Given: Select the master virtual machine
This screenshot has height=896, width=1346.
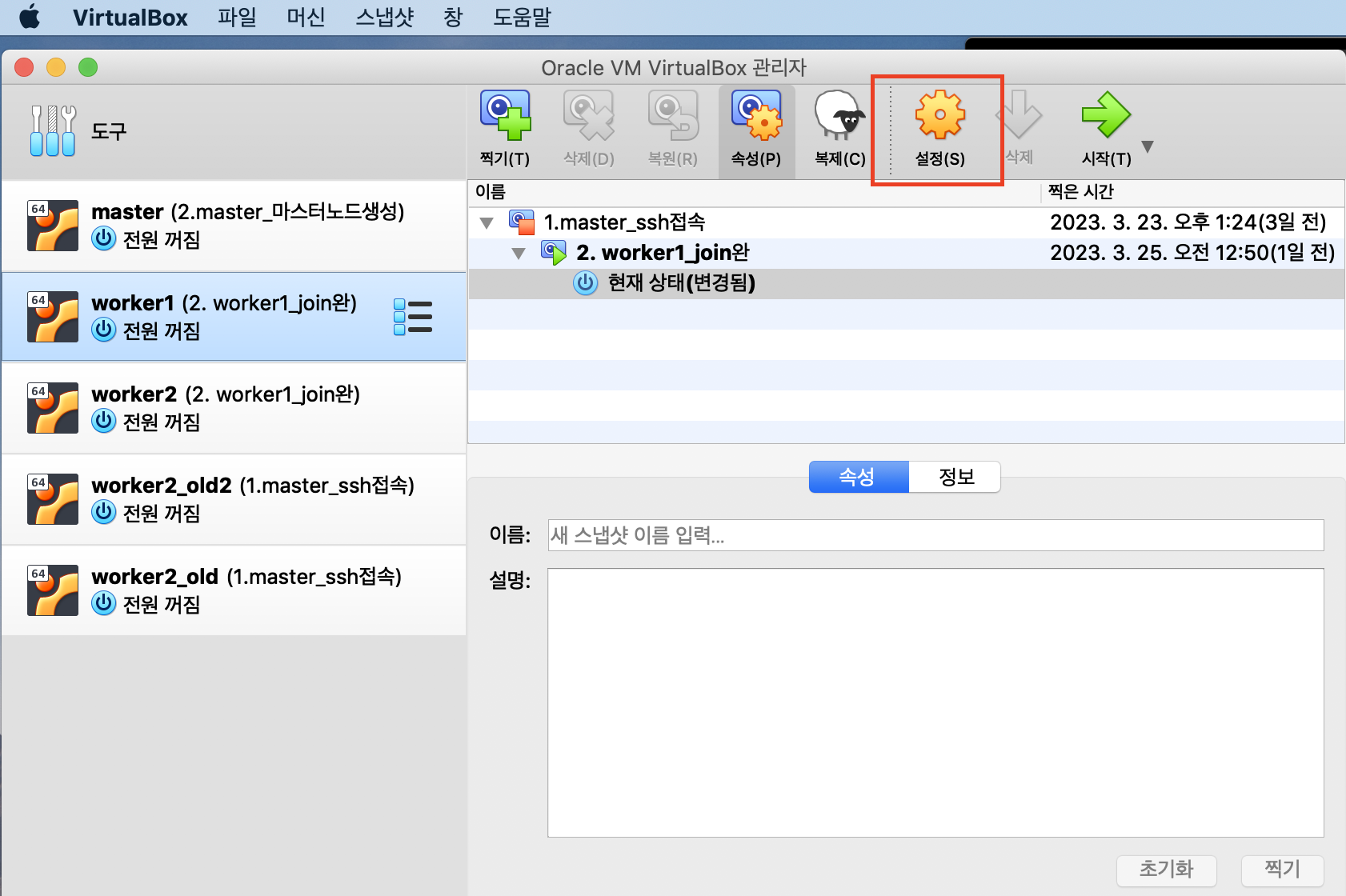Looking at the screenshot, I should [234, 226].
